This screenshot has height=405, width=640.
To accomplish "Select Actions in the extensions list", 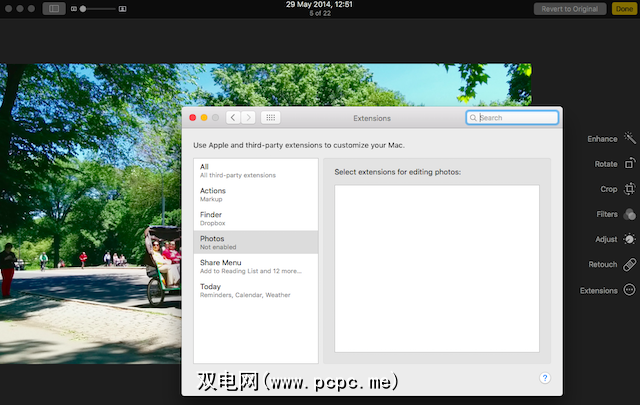I will 255,194.
